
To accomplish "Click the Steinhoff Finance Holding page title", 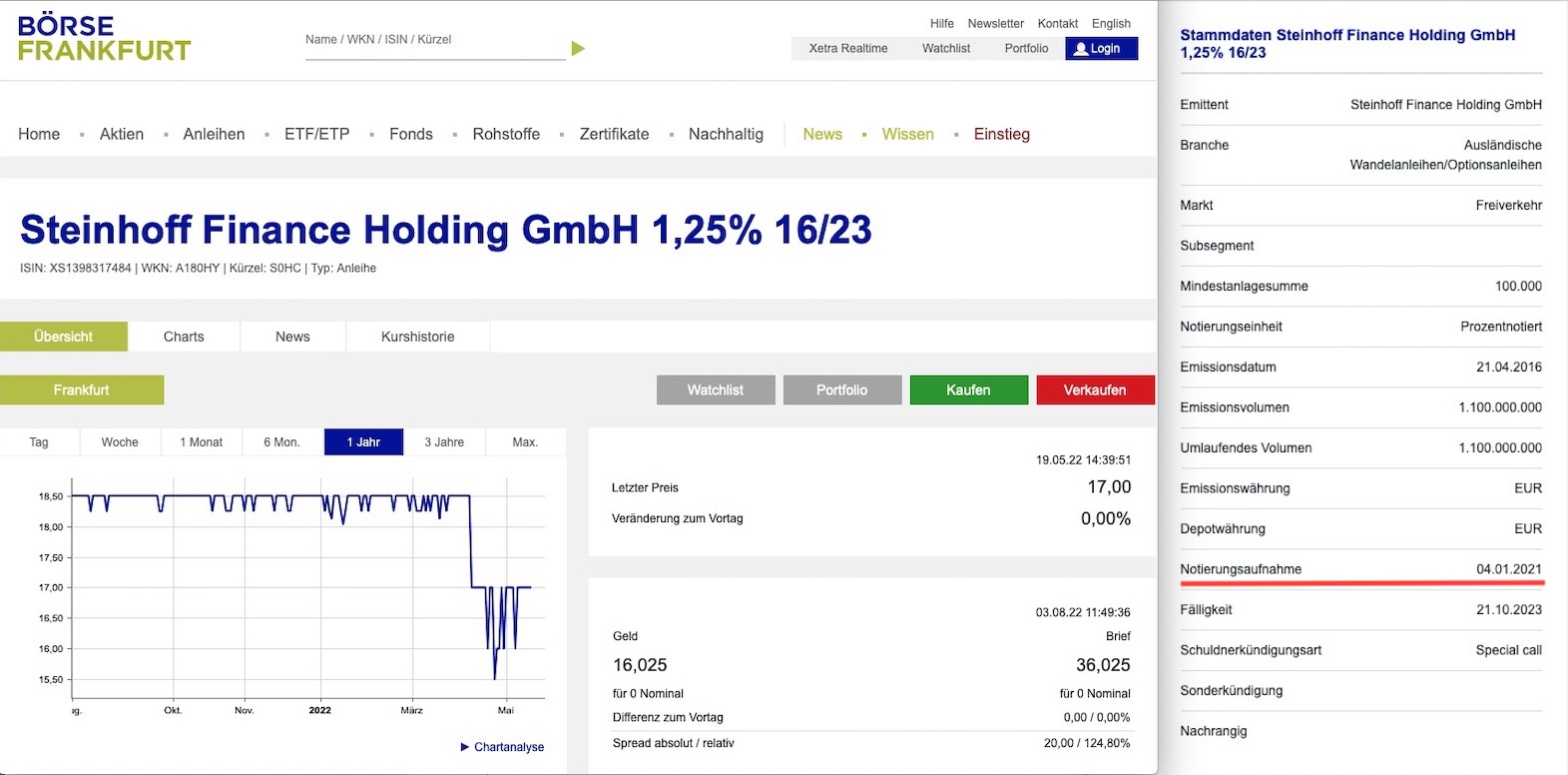I will click(446, 230).
